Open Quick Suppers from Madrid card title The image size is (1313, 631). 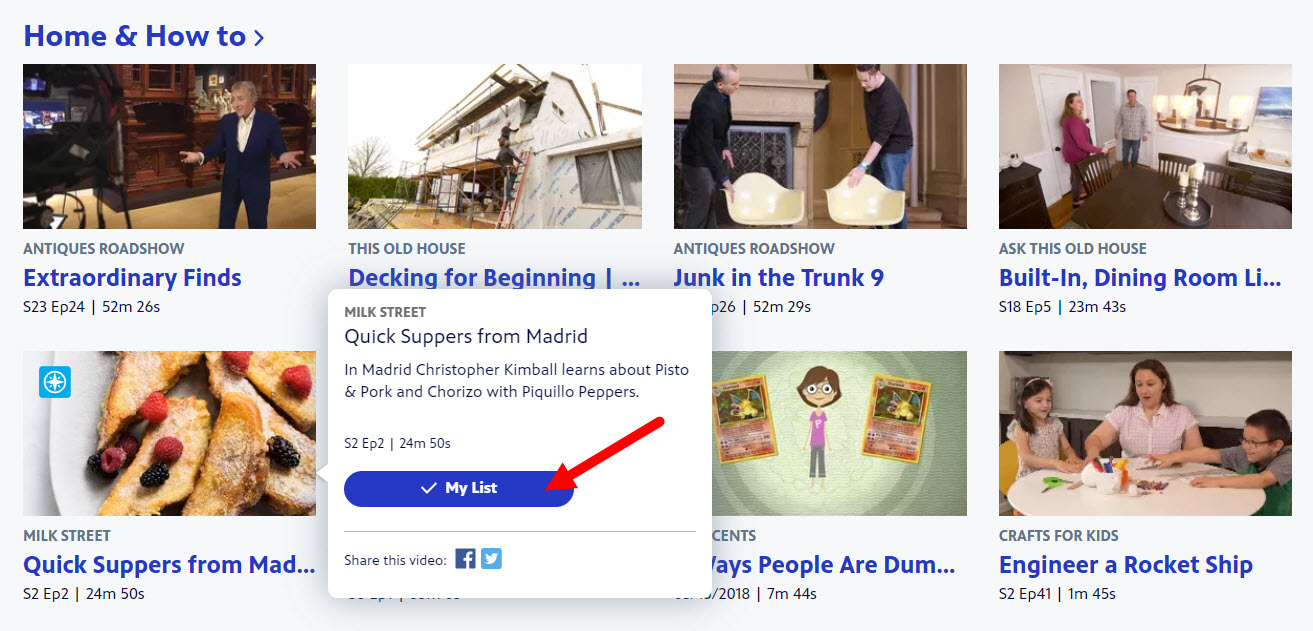pos(169,565)
